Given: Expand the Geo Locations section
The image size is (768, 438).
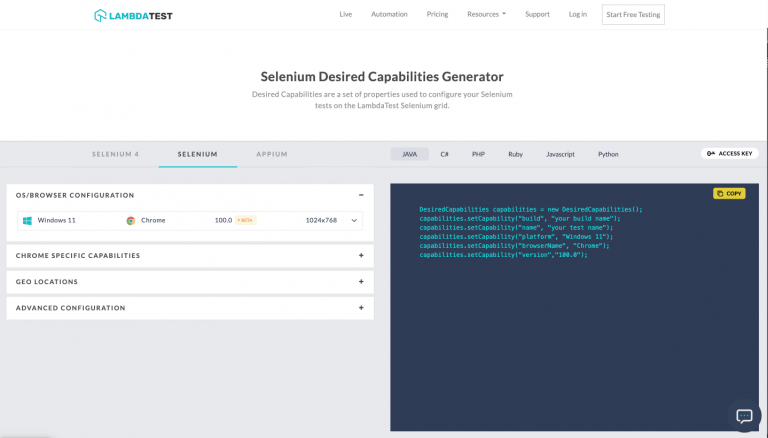Looking at the screenshot, I should click(x=361, y=282).
